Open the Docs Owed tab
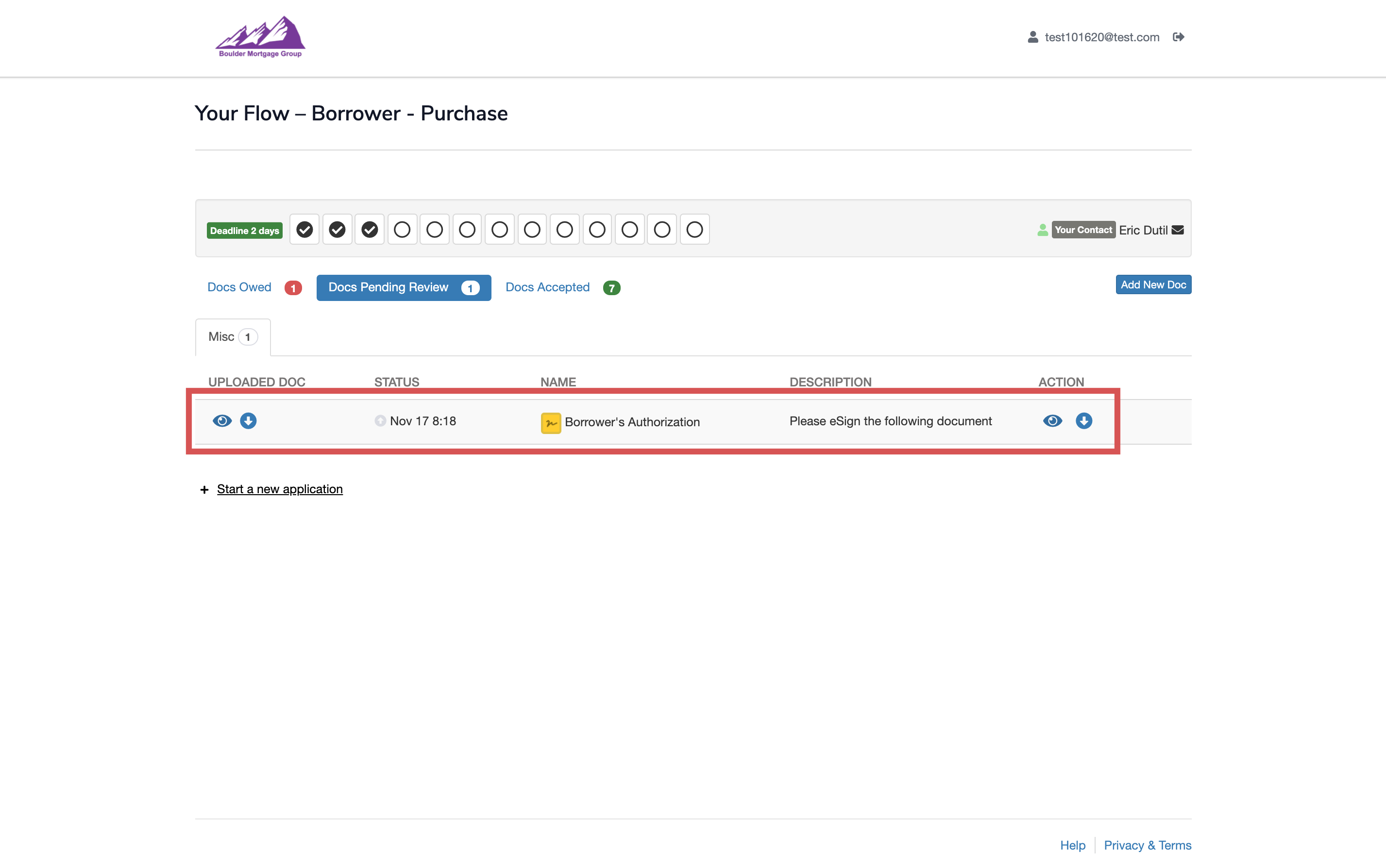Image resolution: width=1386 pixels, height=868 pixels. [239, 287]
